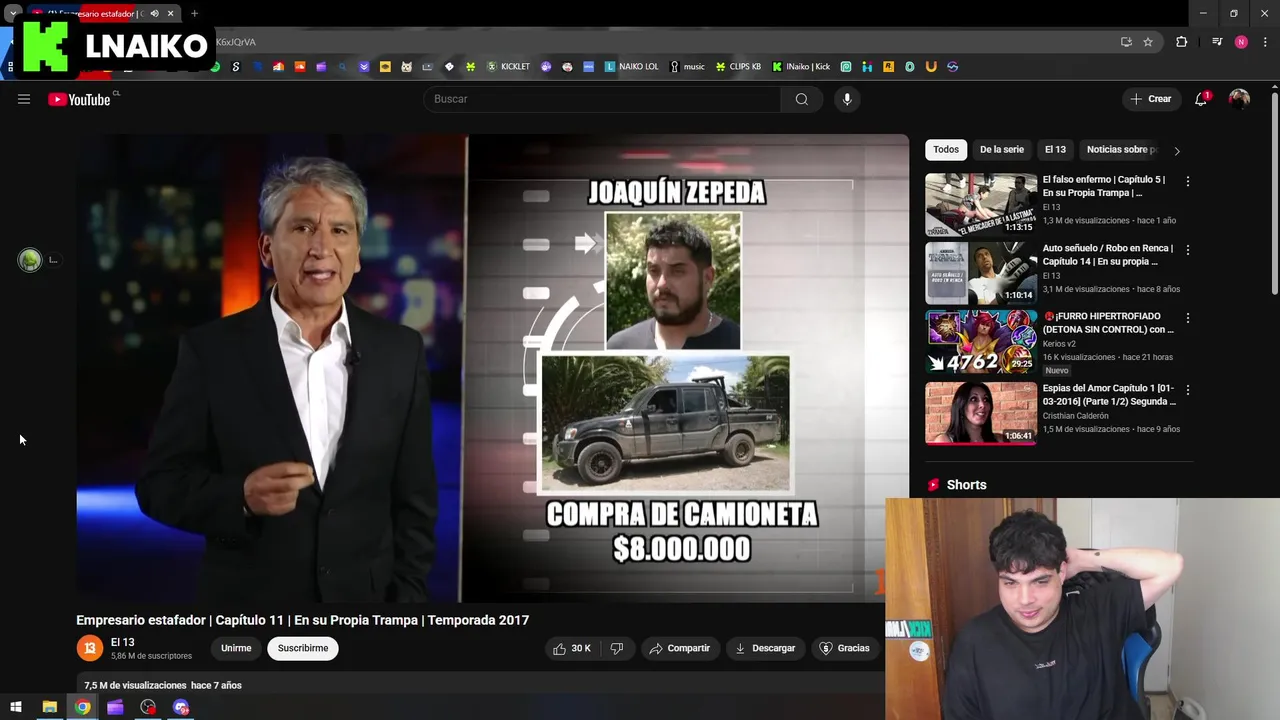Open File Explorer from the taskbar

(x=49, y=707)
